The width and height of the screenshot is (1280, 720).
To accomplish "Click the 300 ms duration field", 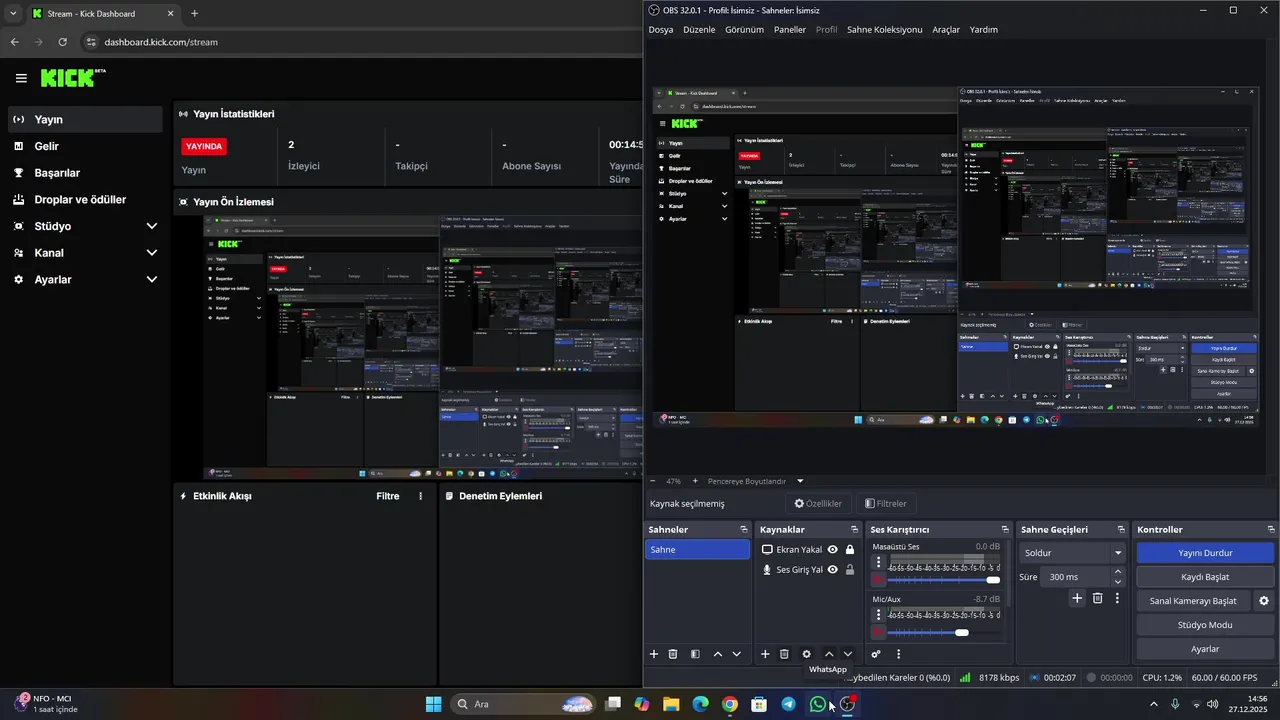I will (1074, 577).
